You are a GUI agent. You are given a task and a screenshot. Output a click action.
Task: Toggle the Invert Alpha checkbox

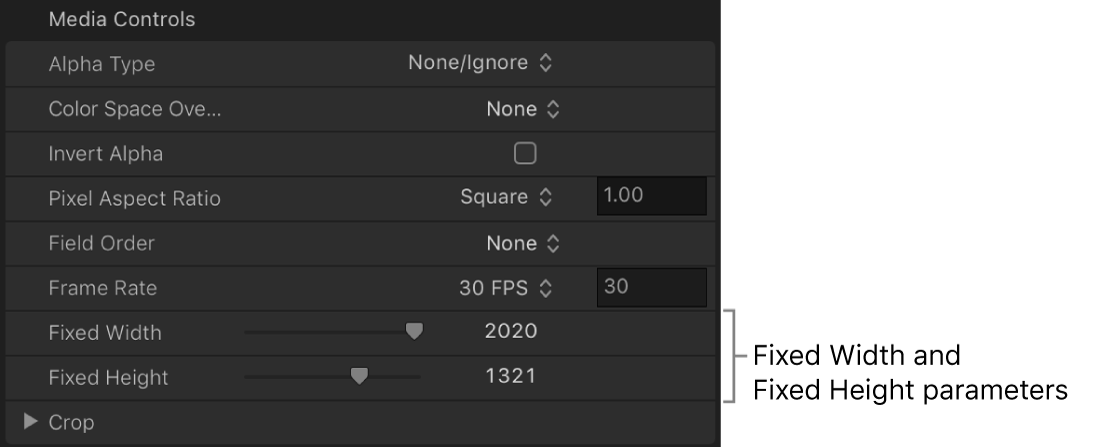(524, 153)
